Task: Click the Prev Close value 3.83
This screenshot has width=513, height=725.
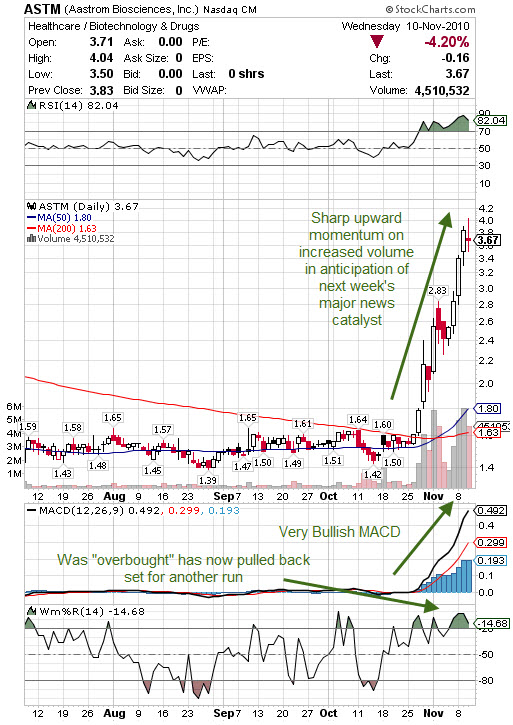Action: coord(101,90)
